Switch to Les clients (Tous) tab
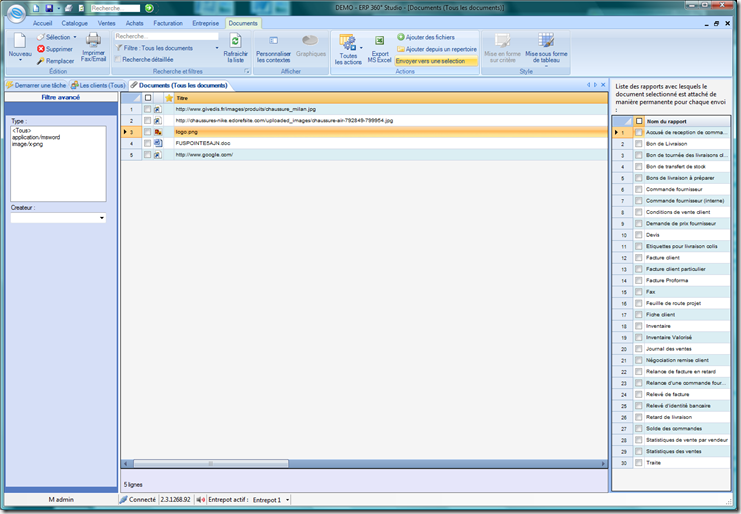Viewport: 741px width, 514px height. [98, 85]
